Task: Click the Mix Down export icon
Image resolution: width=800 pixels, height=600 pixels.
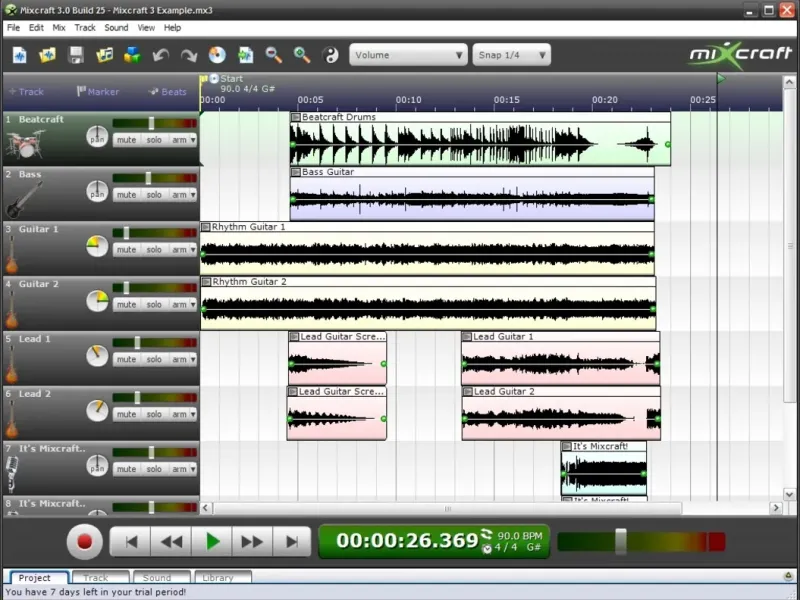Action: [x=245, y=55]
